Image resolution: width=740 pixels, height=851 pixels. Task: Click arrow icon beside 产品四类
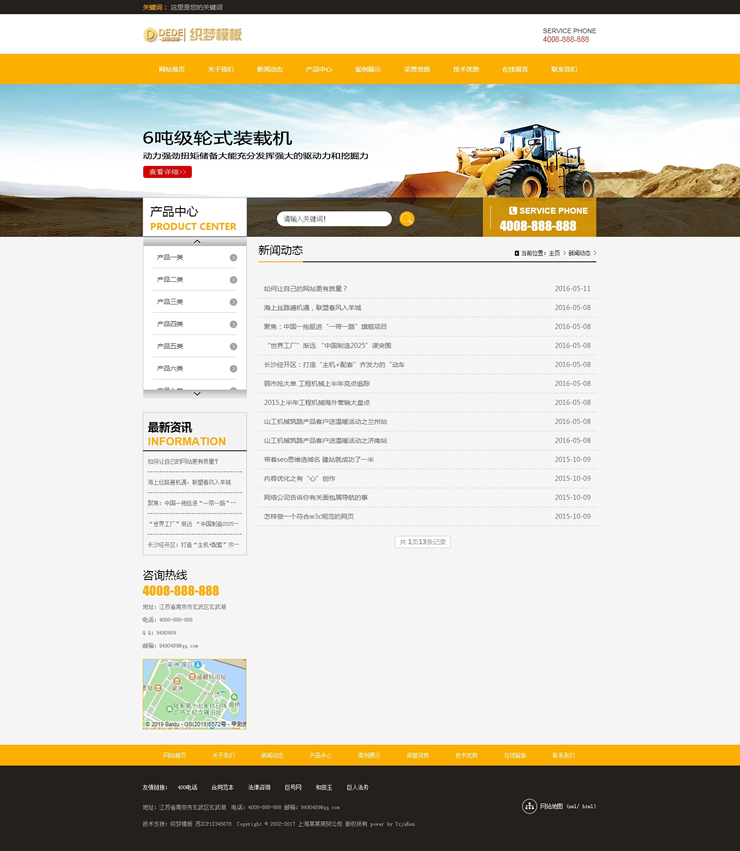pyautogui.click(x=233, y=324)
